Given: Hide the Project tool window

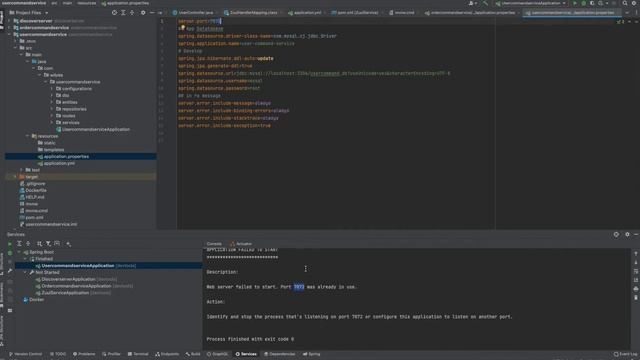Looking at the screenshot, I should (x=152, y=13).
